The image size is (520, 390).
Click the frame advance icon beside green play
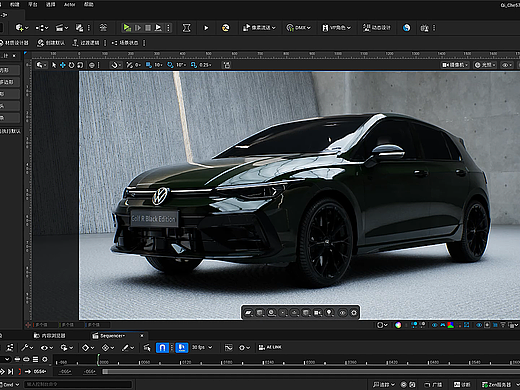click(138, 28)
